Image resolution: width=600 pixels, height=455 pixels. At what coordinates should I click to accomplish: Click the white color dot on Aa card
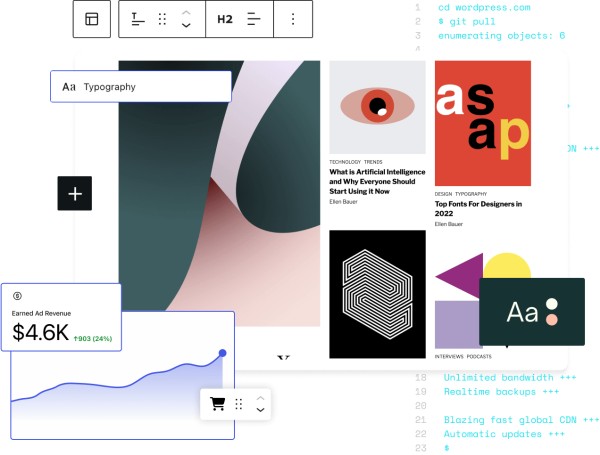(552, 304)
